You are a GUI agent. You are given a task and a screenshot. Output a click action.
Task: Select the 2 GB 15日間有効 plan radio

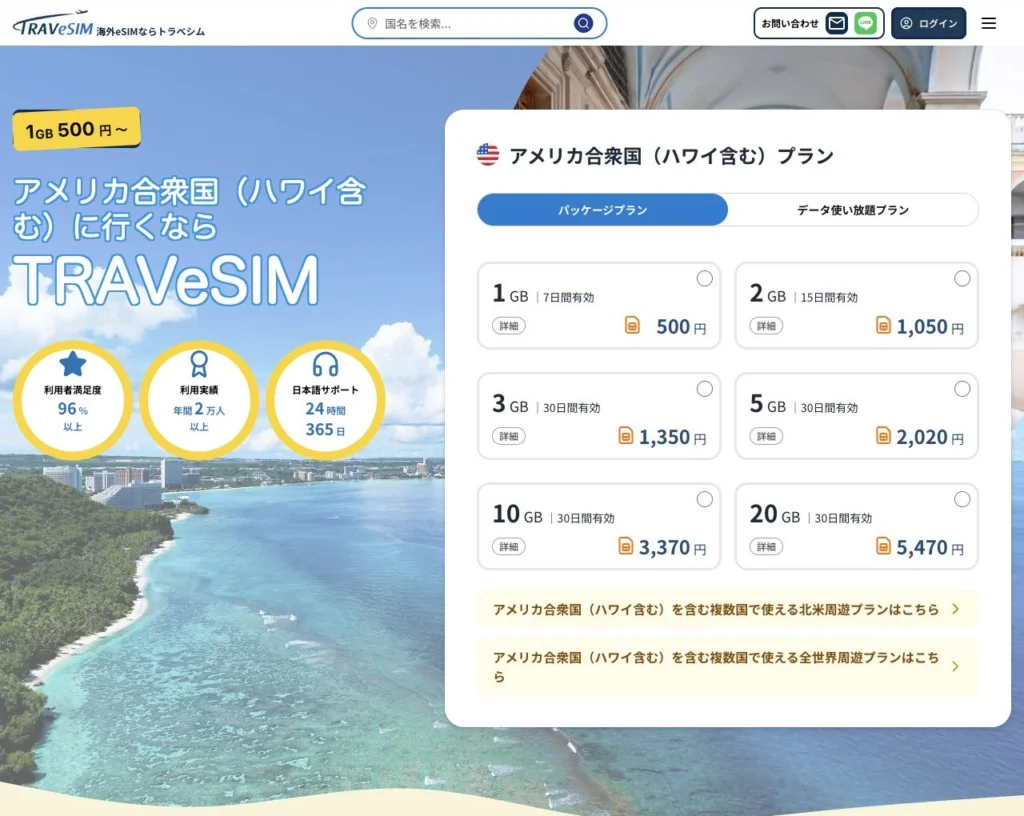(962, 279)
